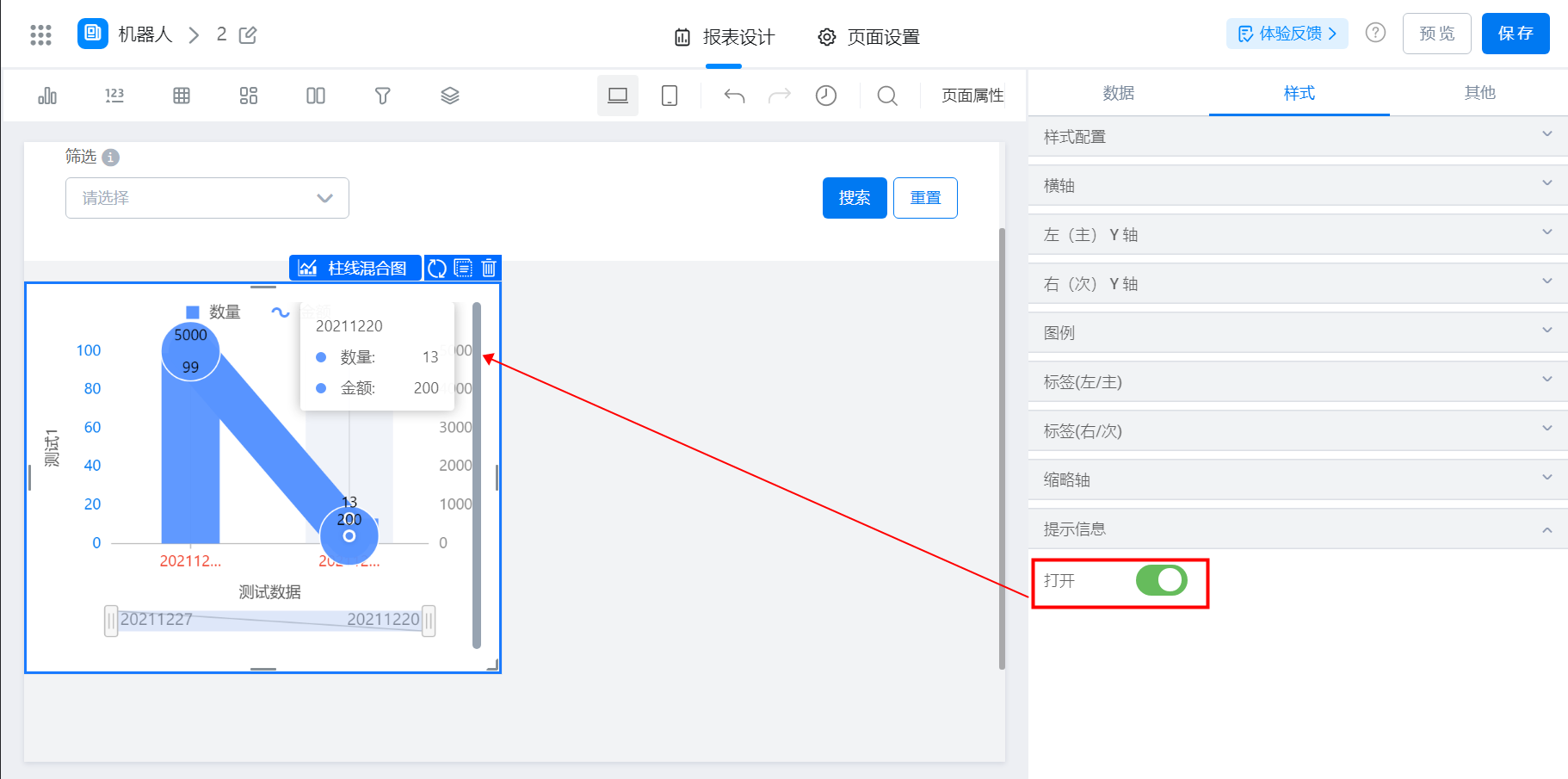Open the 请选择 filter dropdown

207,198
